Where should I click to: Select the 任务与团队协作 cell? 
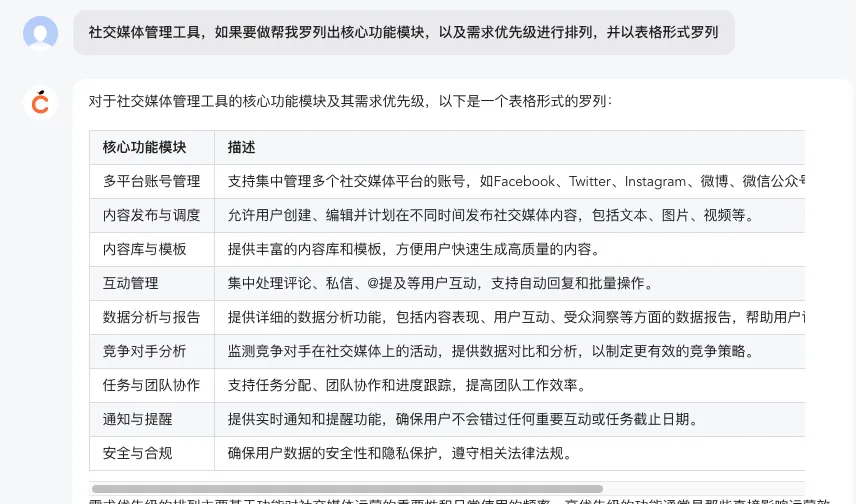[x=152, y=386]
